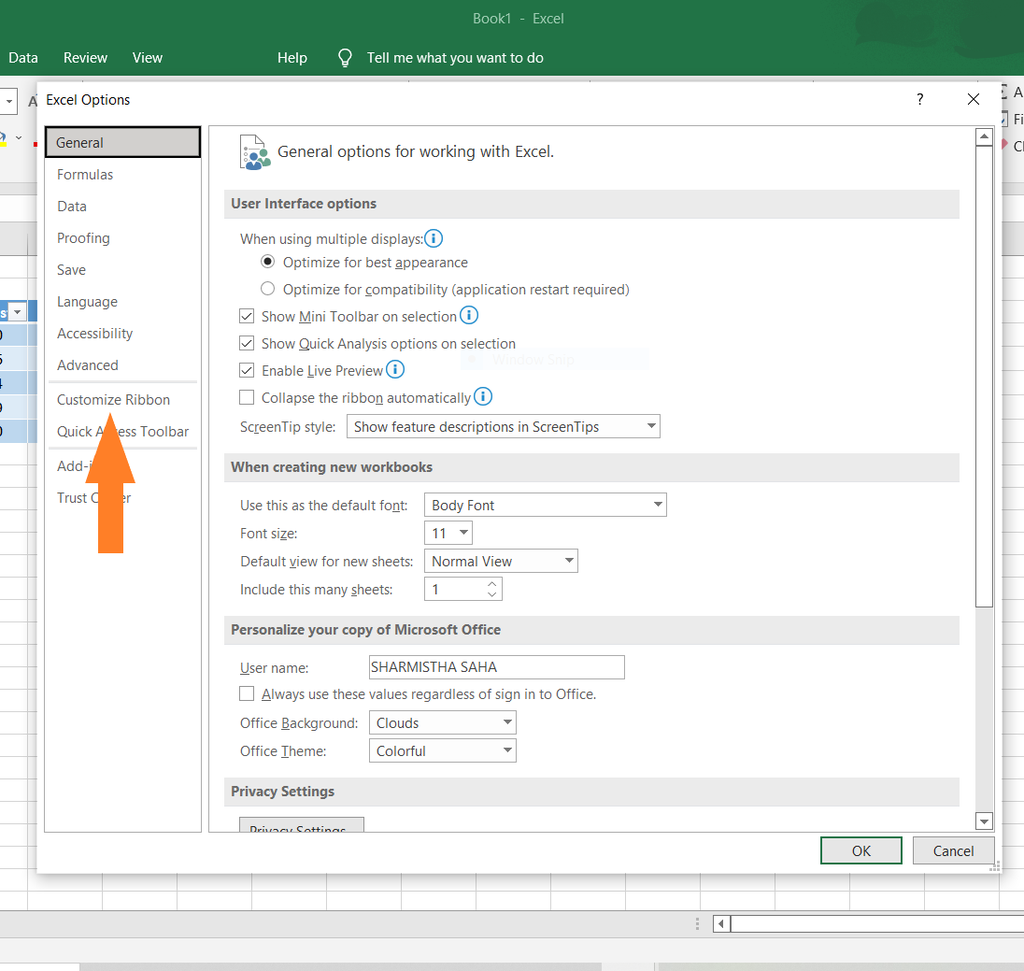
Task: Click scroll down arrow in options pane
Action: point(984,821)
